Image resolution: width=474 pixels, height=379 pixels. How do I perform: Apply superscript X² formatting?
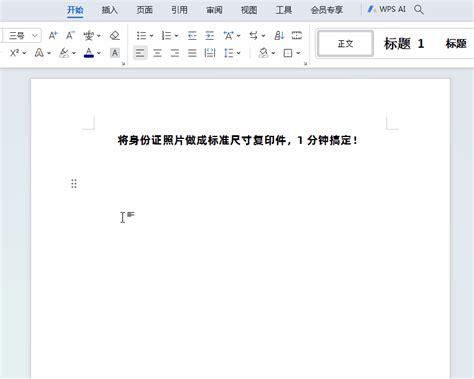[x=14, y=53]
